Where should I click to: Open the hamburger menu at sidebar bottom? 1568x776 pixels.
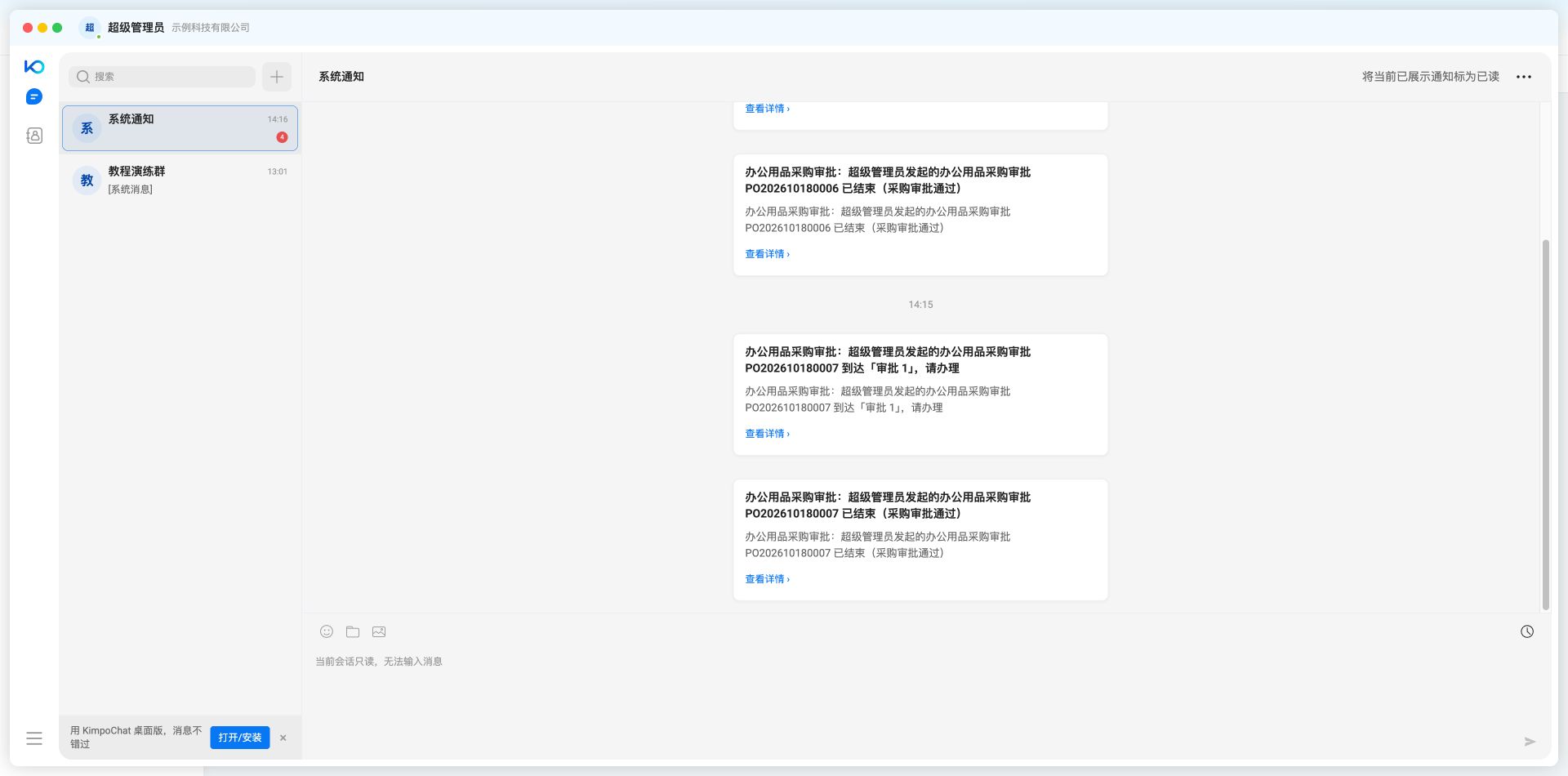coord(34,738)
